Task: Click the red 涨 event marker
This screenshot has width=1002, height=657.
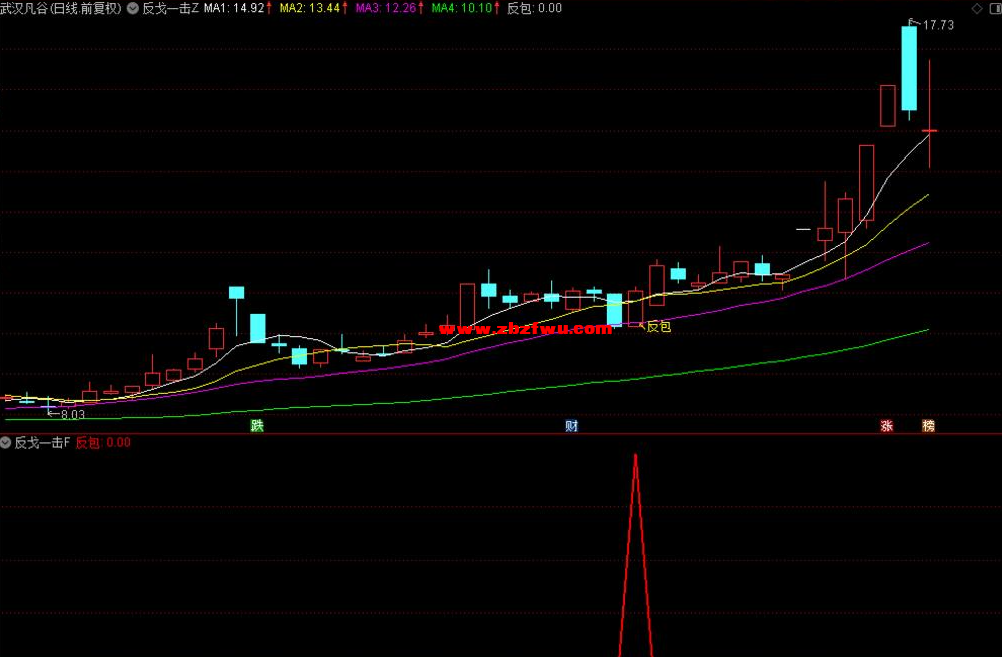Action: pyautogui.click(x=886, y=426)
